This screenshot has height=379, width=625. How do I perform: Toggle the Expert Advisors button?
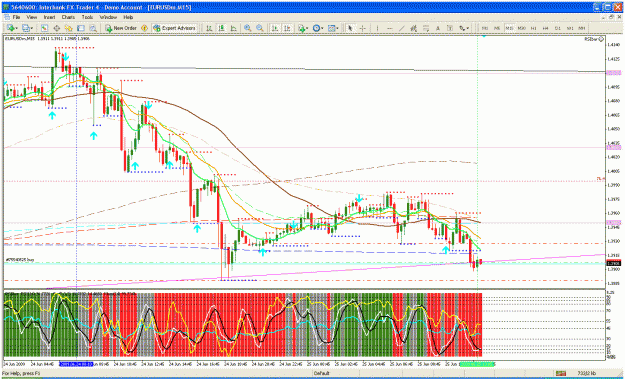[174, 28]
